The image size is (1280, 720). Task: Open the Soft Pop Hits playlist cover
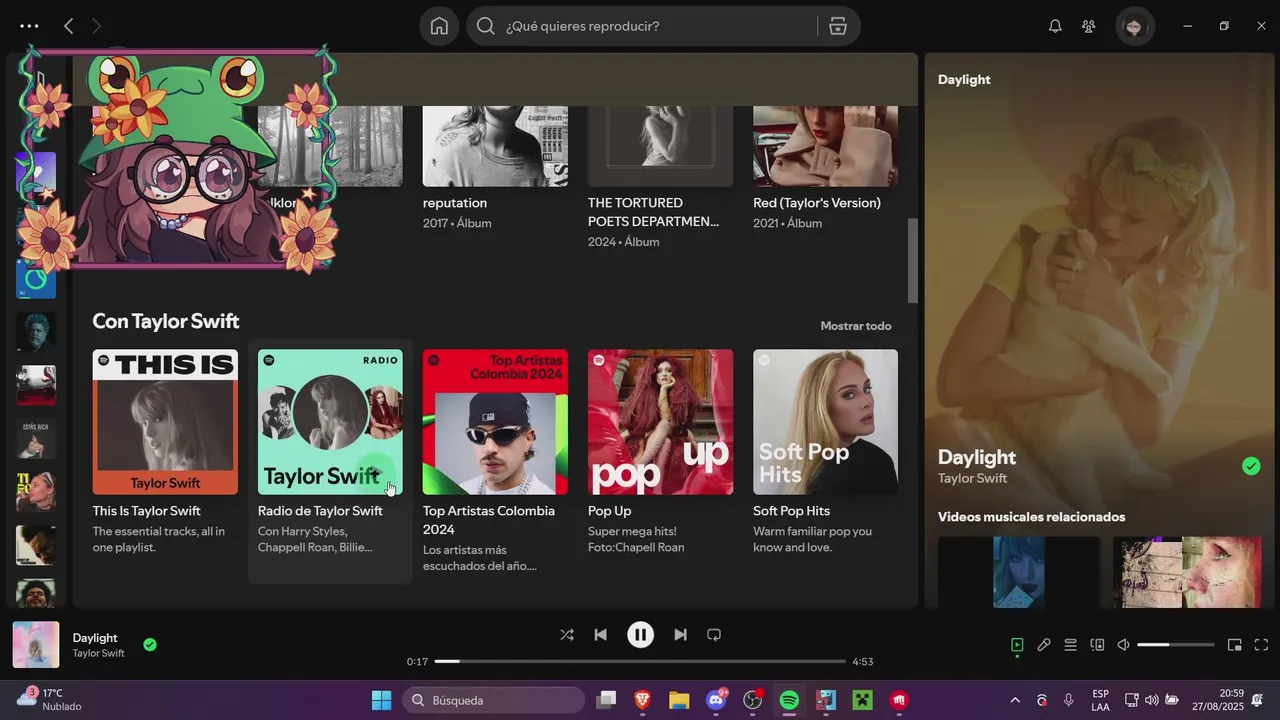(x=825, y=422)
